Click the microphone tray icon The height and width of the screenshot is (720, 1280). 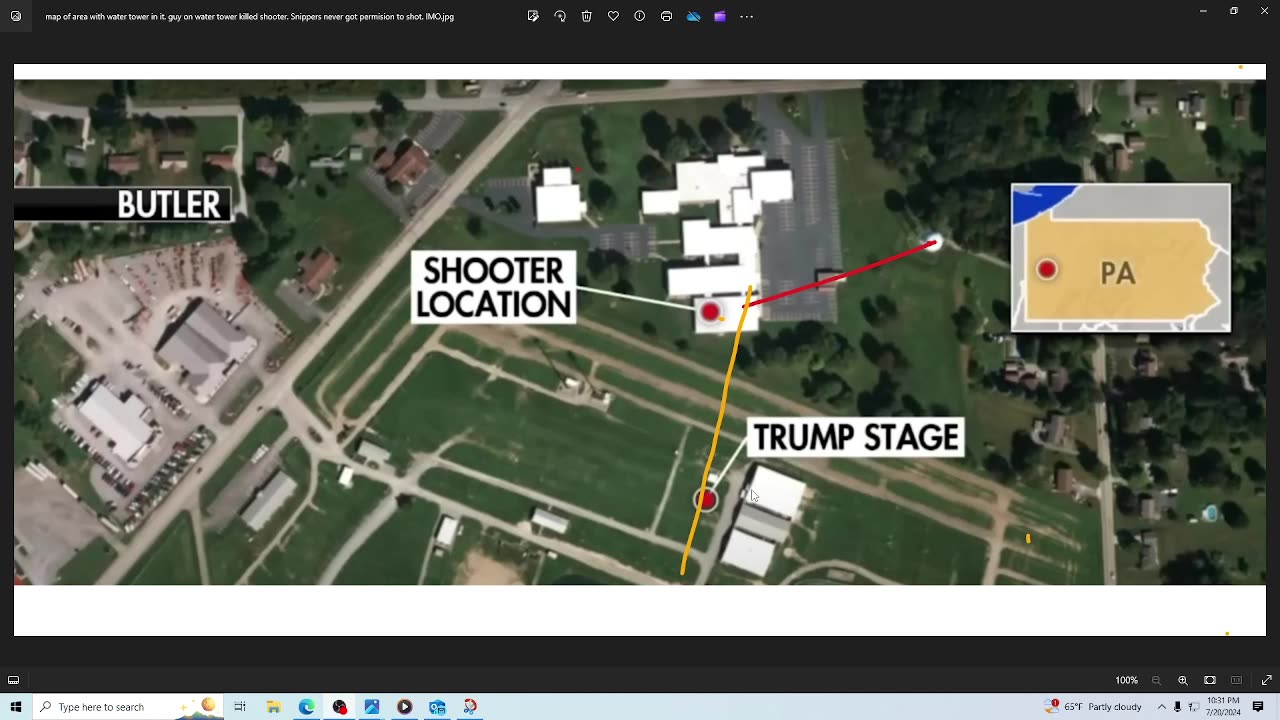[x=1177, y=707]
